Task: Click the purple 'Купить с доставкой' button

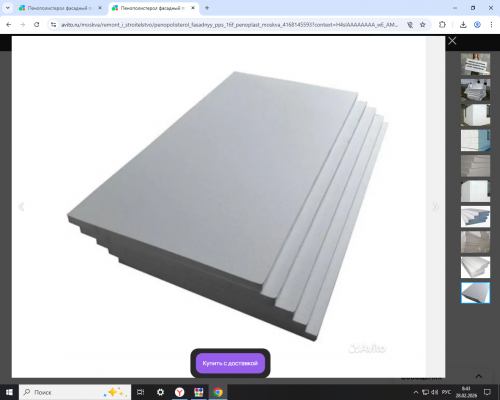Action: (230, 363)
